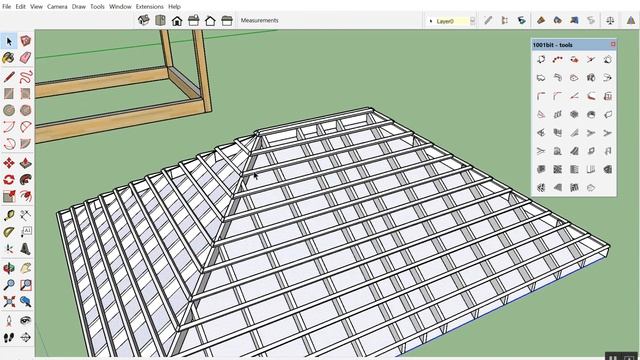Open the Layer0 layer dropdown

coord(472,21)
